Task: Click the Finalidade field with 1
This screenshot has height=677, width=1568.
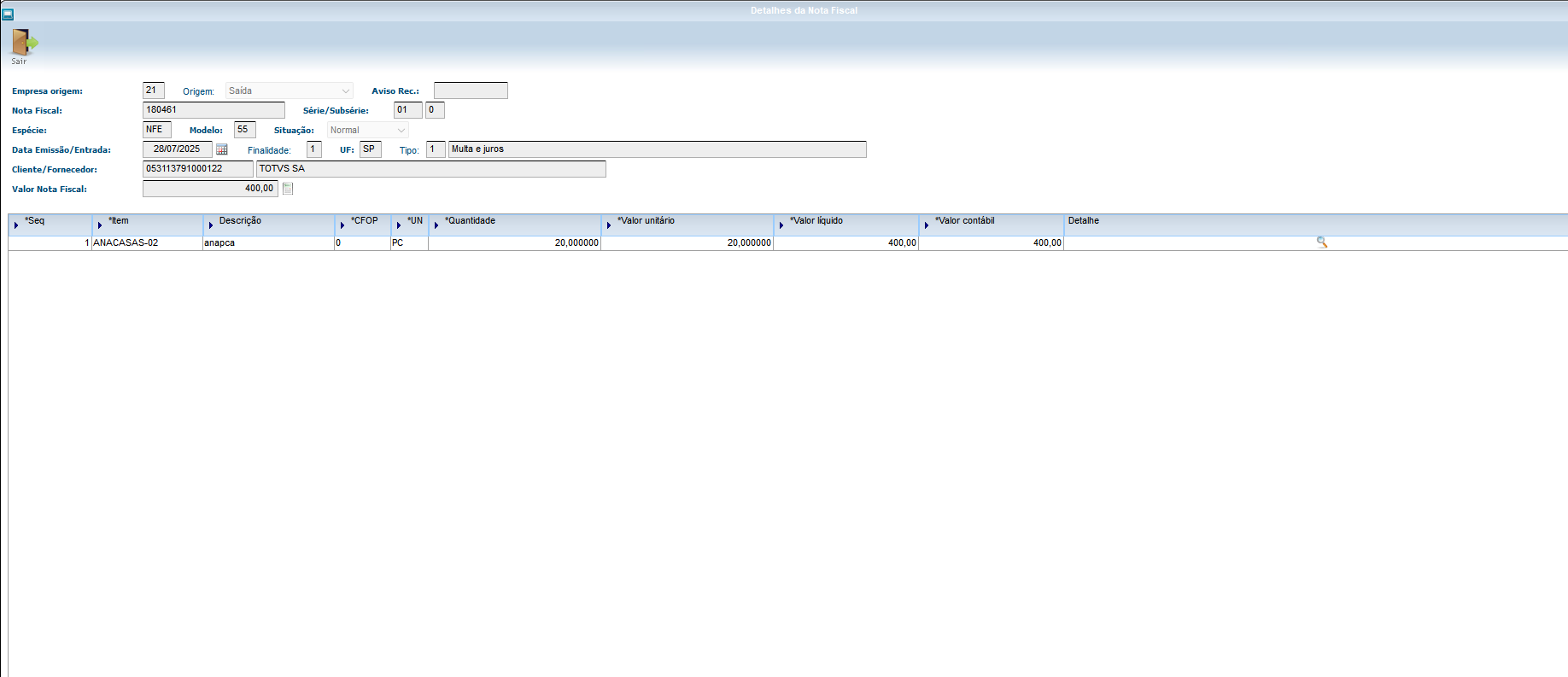Action: pyautogui.click(x=314, y=149)
